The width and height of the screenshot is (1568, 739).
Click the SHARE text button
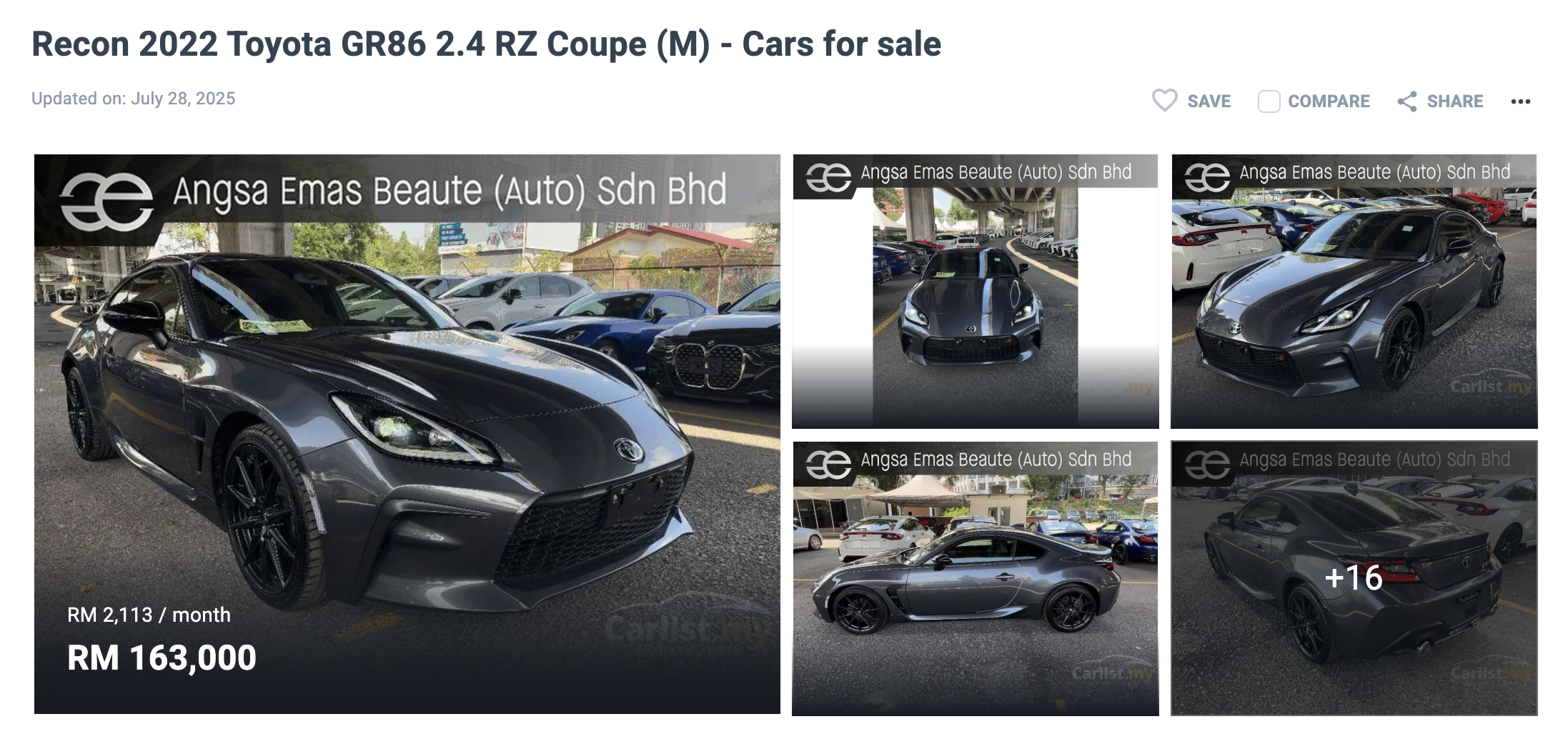1454,101
